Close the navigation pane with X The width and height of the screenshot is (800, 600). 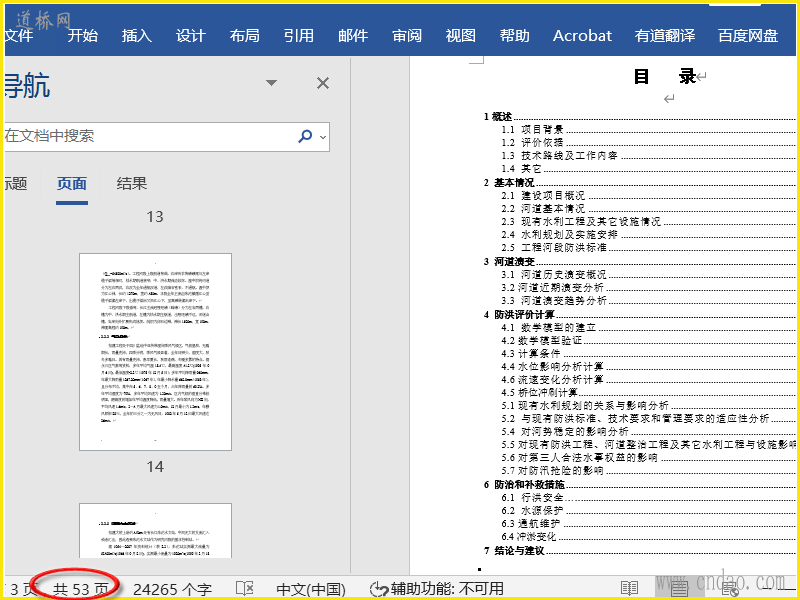[323, 84]
